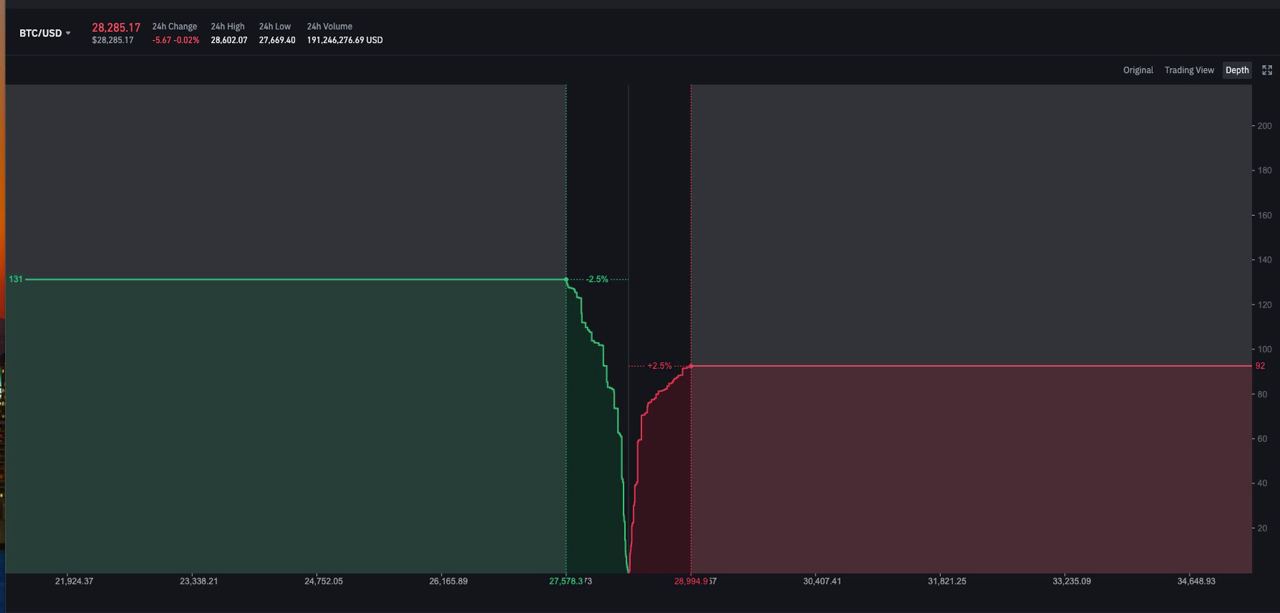The image size is (1280, 613).
Task: Click the red 92 ask depth label
Action: click(x=1260, y=366)
